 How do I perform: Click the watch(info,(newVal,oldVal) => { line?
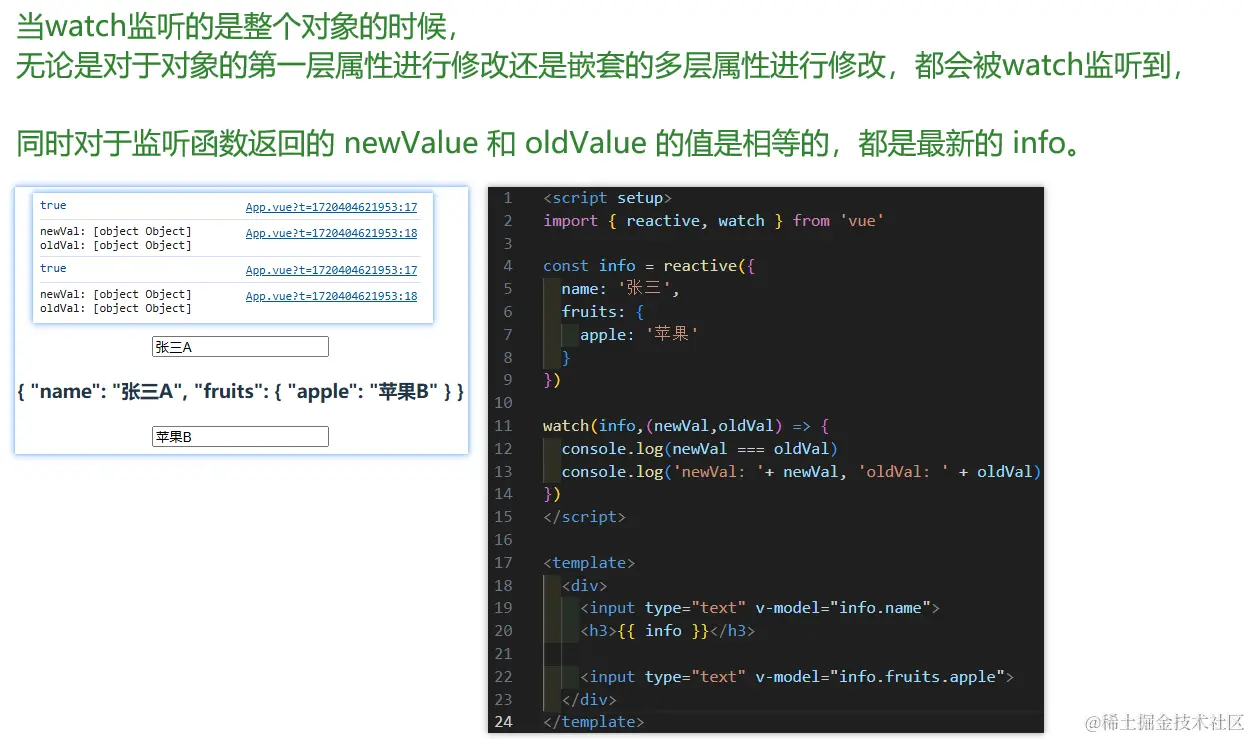[x=686, y=426]
